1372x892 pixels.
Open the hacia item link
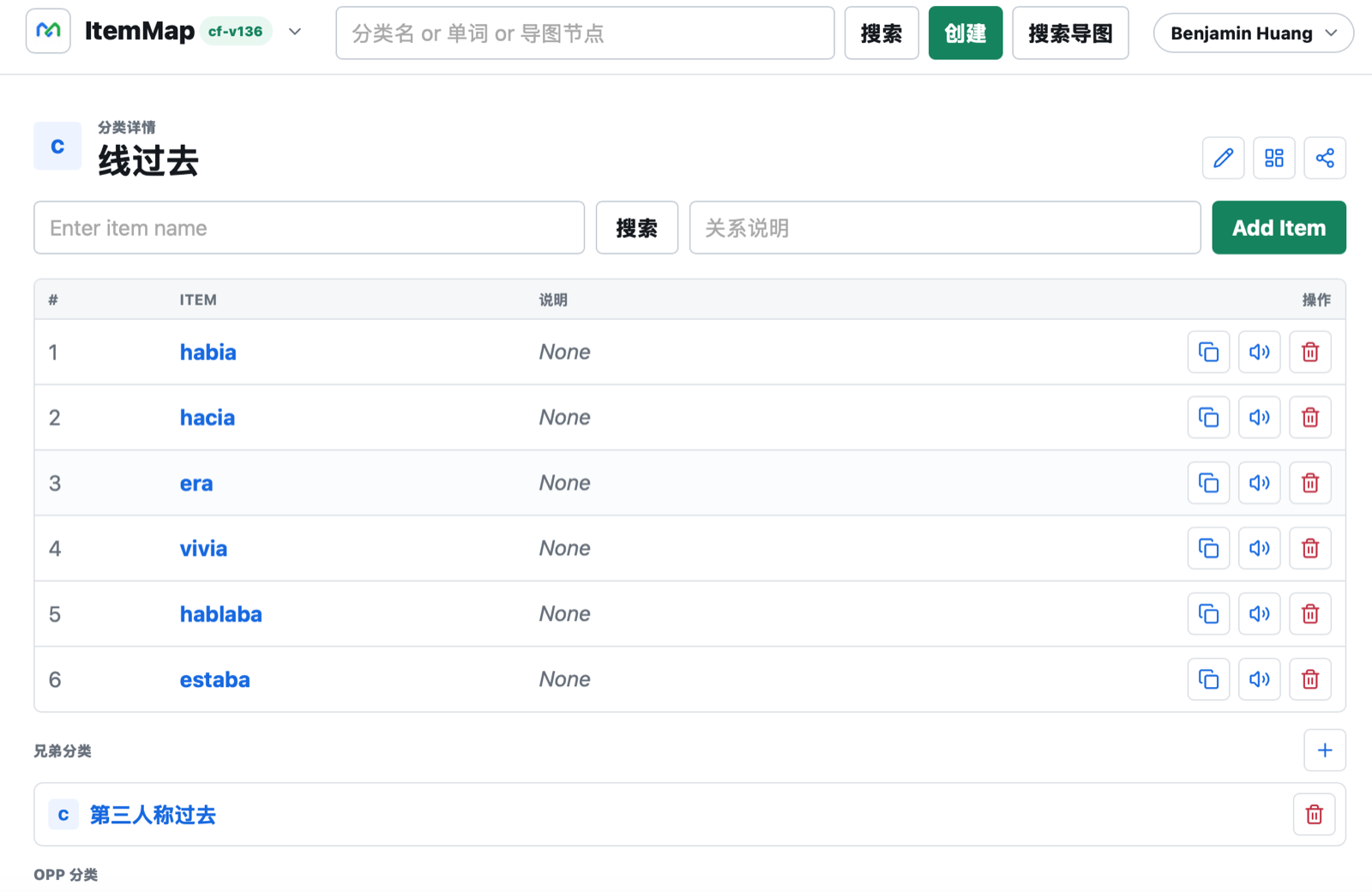[x=207, y=417]
